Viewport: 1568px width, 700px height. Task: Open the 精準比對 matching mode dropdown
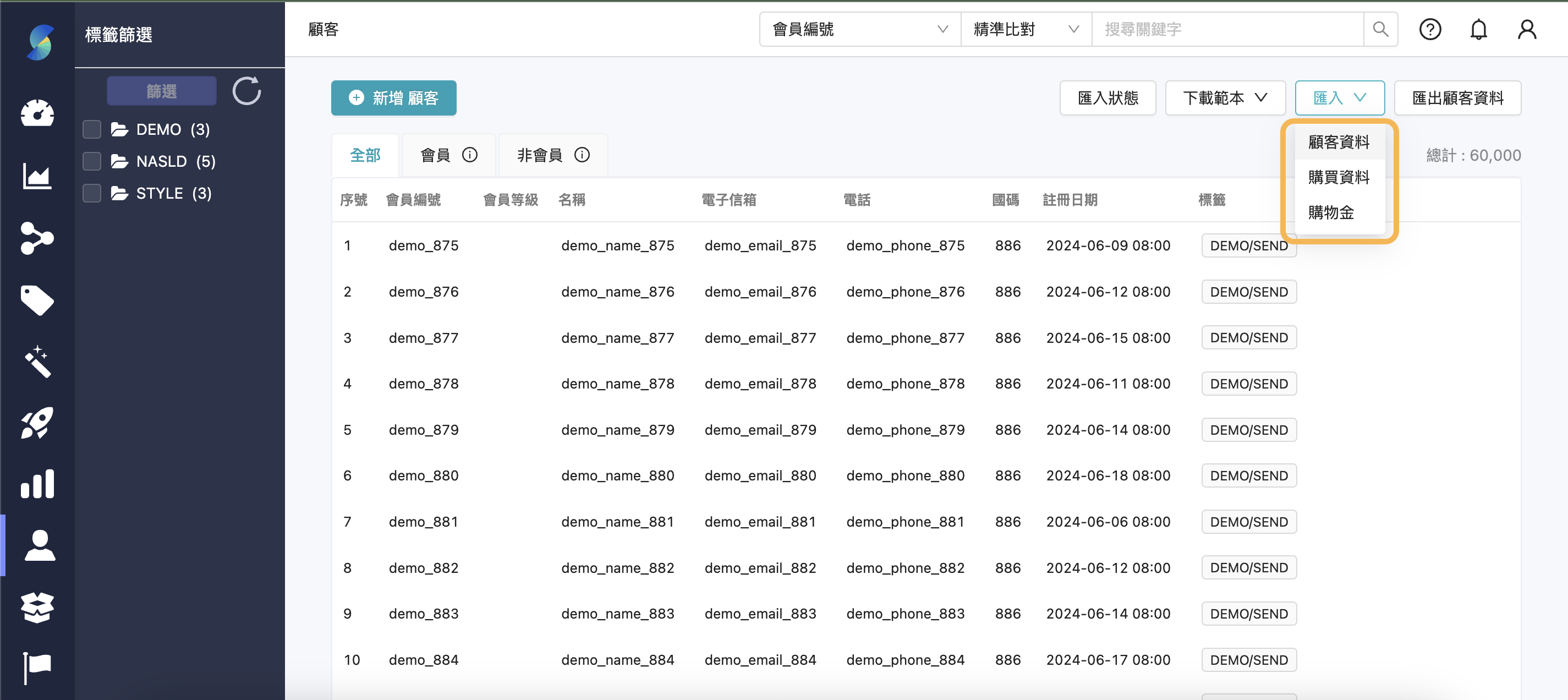pos(1025,29)
